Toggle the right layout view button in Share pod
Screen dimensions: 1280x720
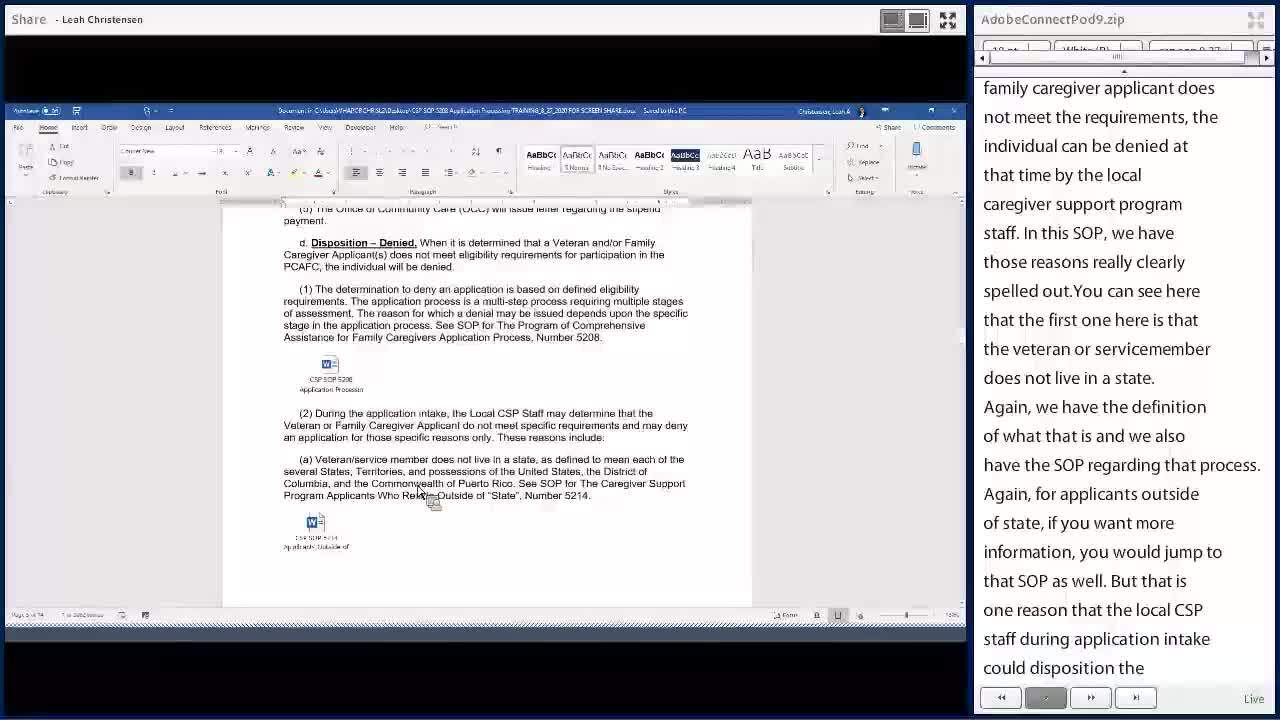tap(917, 20)
